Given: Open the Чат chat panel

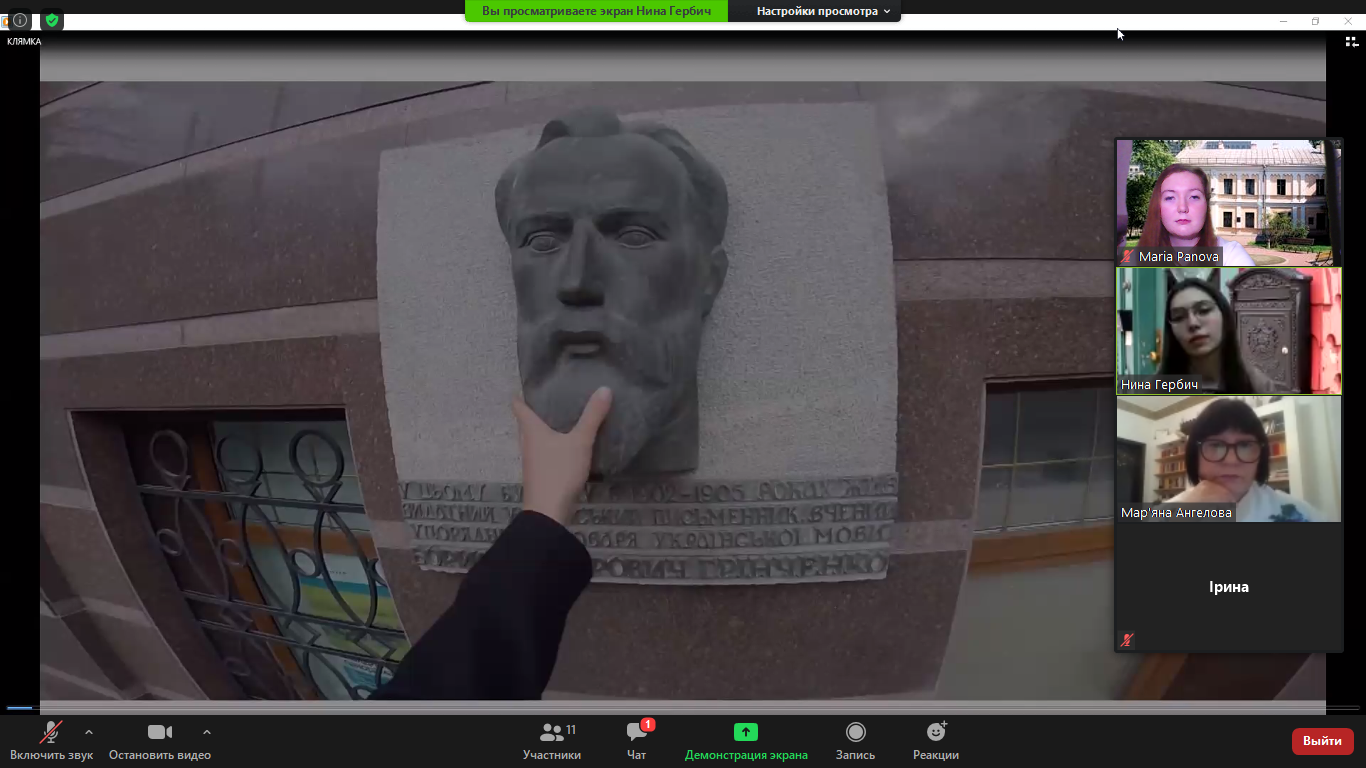Looking at the screenshot, I should coord(637,741).
